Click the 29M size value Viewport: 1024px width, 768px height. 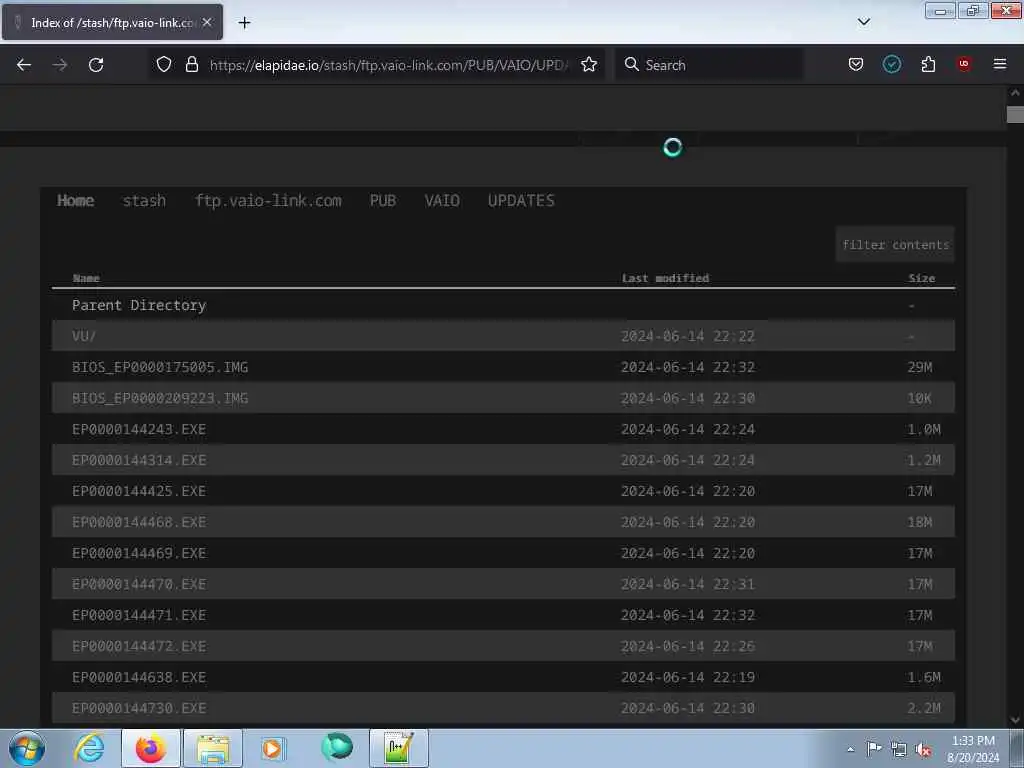(920, 367)
